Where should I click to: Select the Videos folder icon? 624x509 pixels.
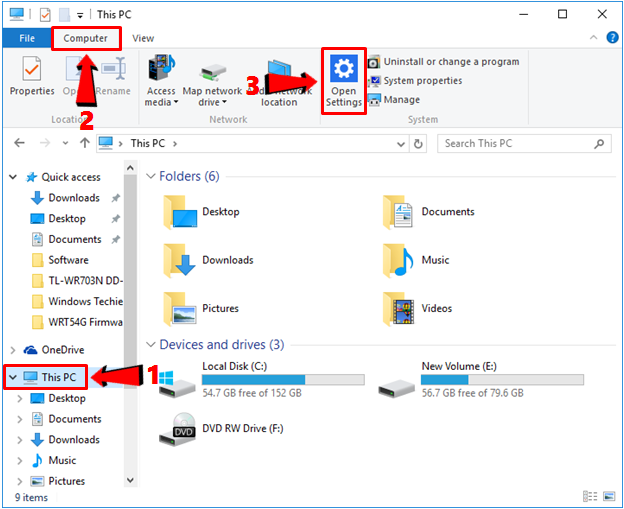tap(398, 309)
